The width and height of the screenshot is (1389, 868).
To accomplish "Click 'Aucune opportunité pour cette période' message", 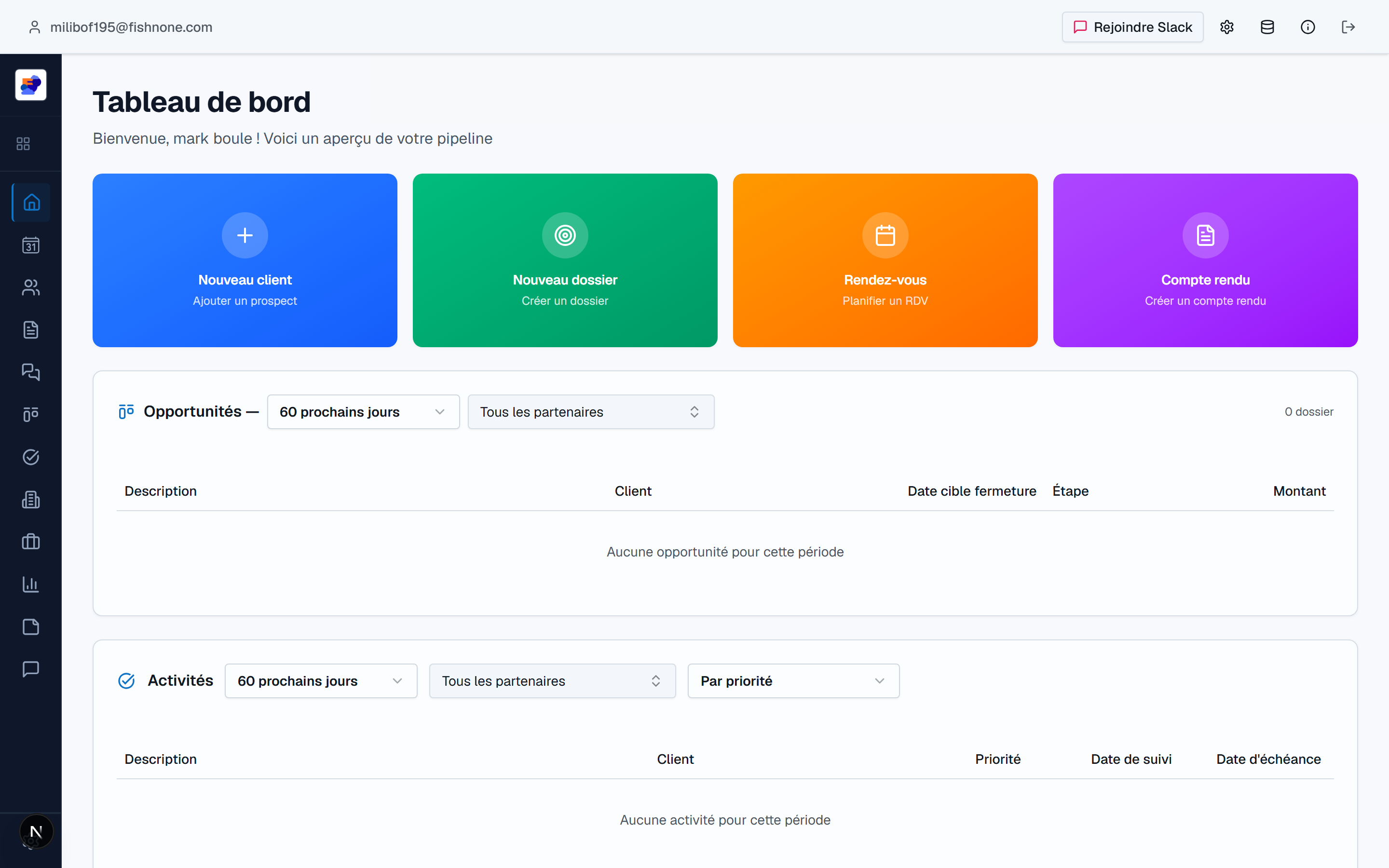I will pos(725,552).
